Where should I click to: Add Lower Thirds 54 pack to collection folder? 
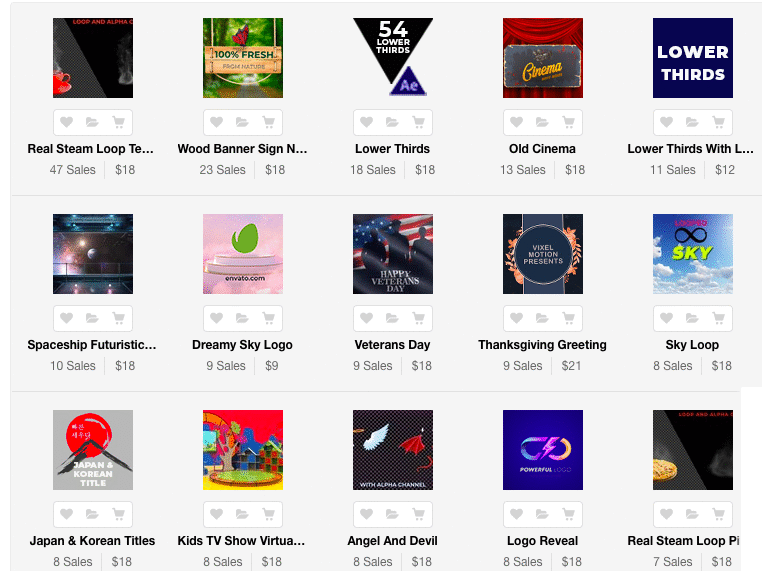(392, 122)
